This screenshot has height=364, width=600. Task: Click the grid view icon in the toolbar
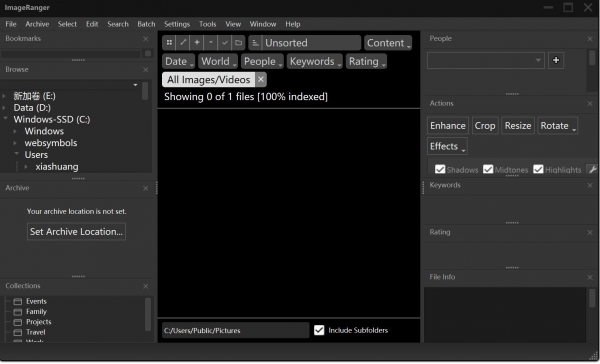169,43
